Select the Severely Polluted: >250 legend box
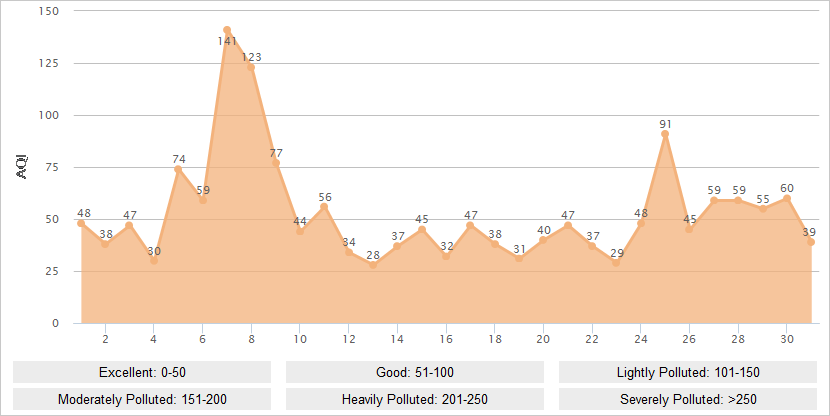The image size is (830, 416). coord(688,399)
